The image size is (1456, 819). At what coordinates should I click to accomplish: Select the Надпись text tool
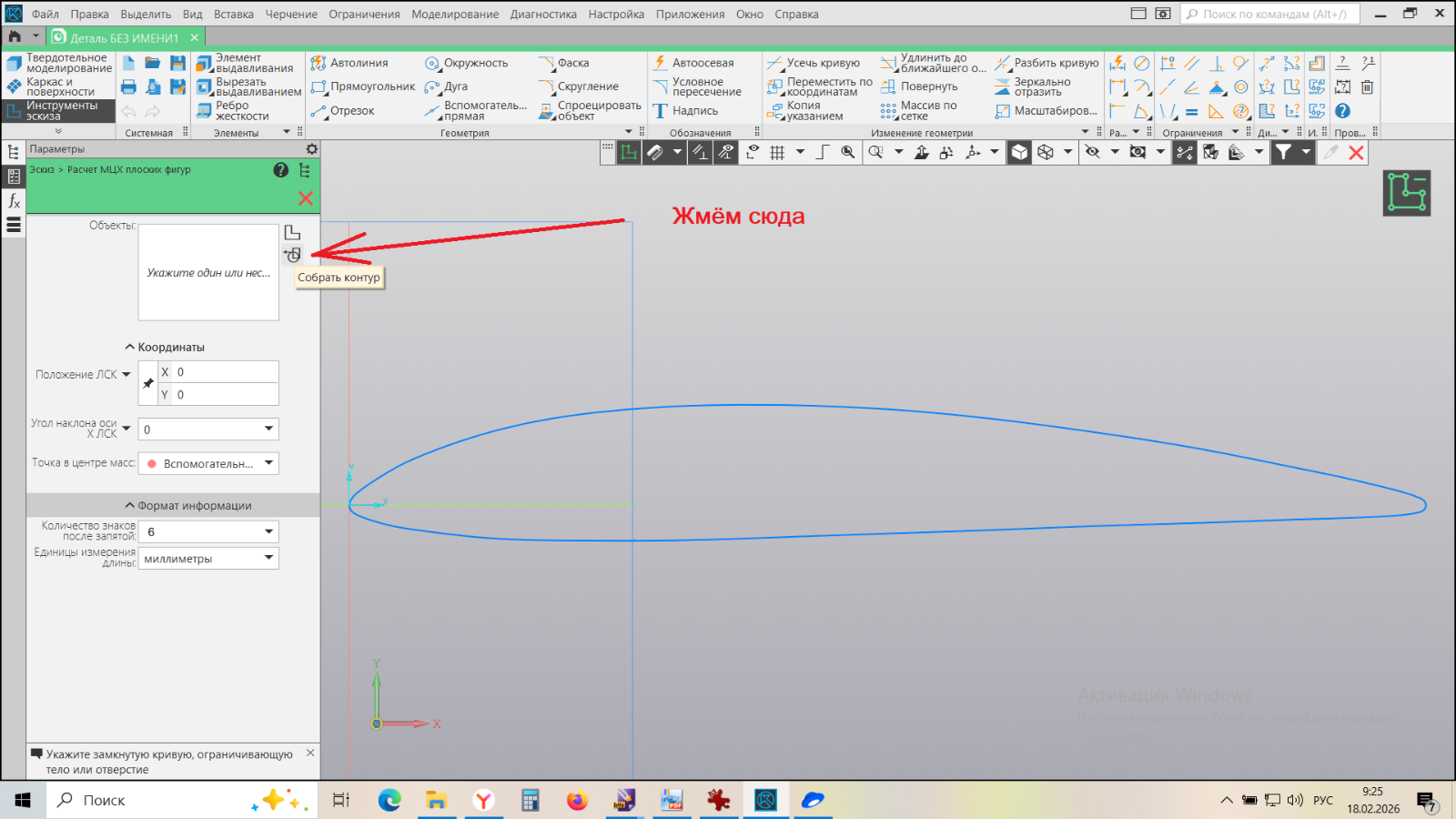(x=686, y=111)
